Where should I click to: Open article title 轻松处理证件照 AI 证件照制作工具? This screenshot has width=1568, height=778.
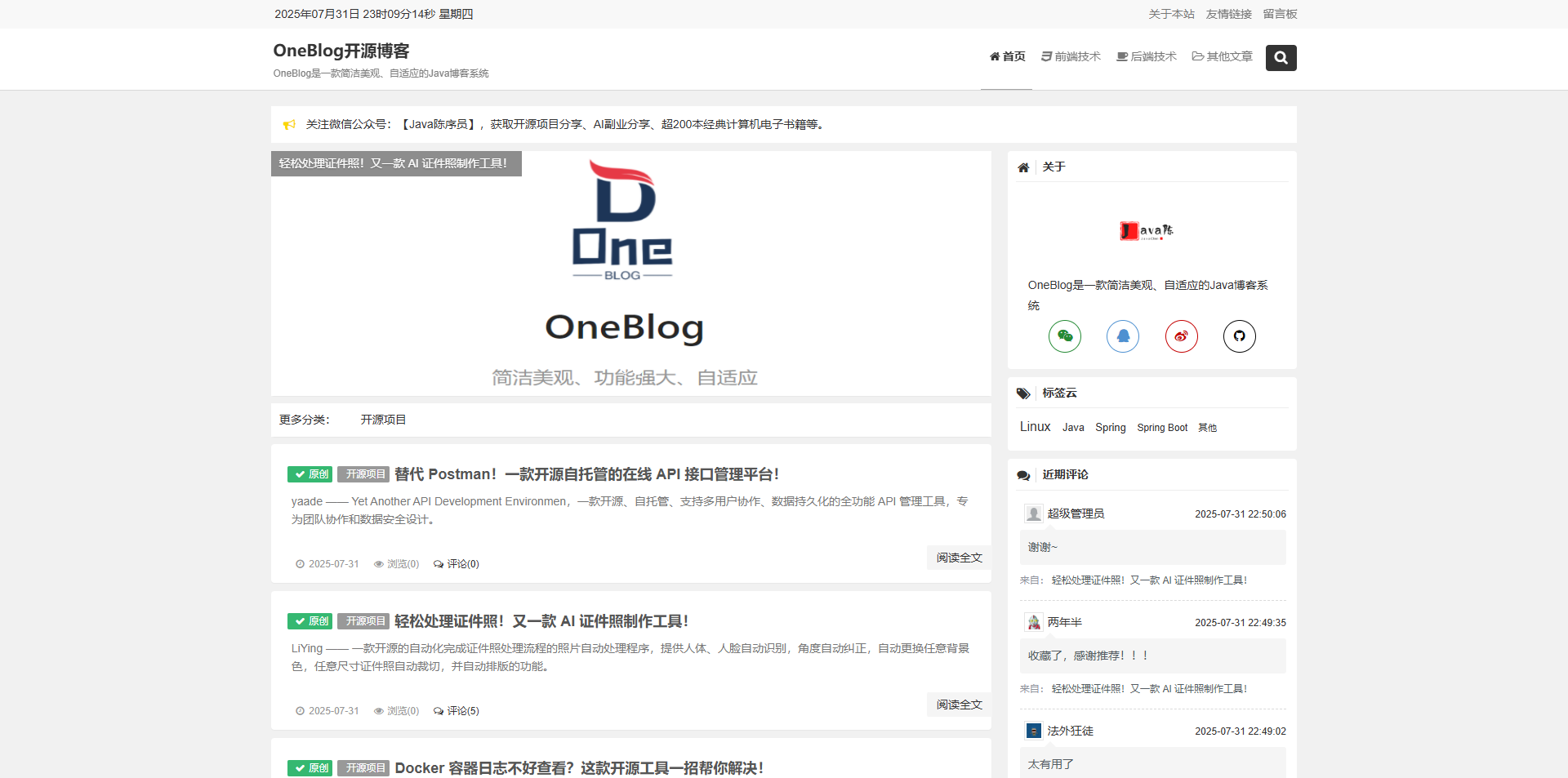(541, 621)
